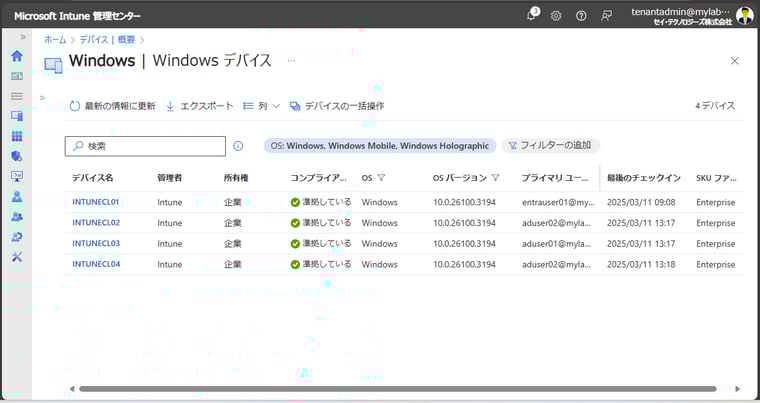760x403 pixels.
Task: Click フィルターの追加 add filter
Action: click(x=551, y=145)
